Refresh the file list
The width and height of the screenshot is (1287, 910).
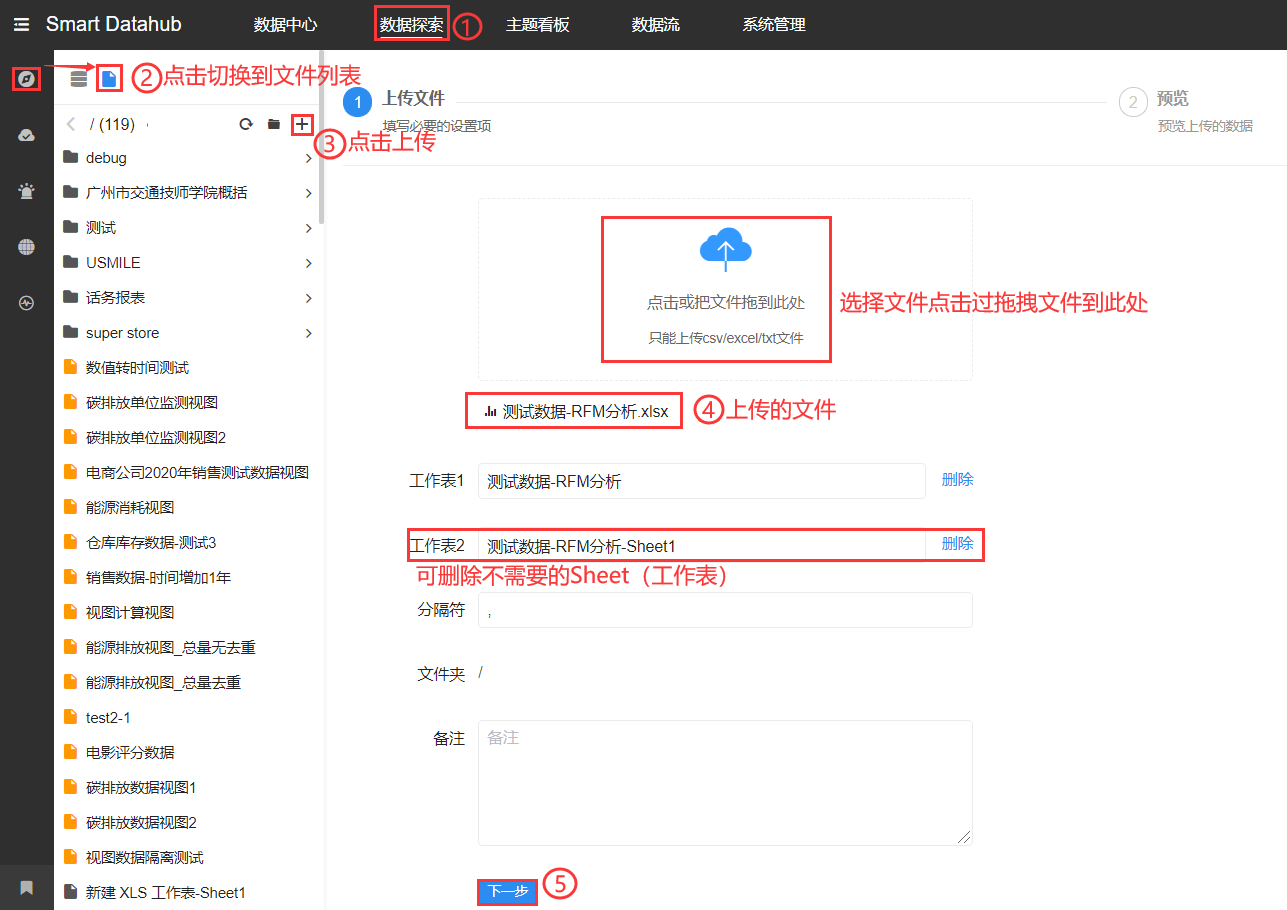[245, 124]
